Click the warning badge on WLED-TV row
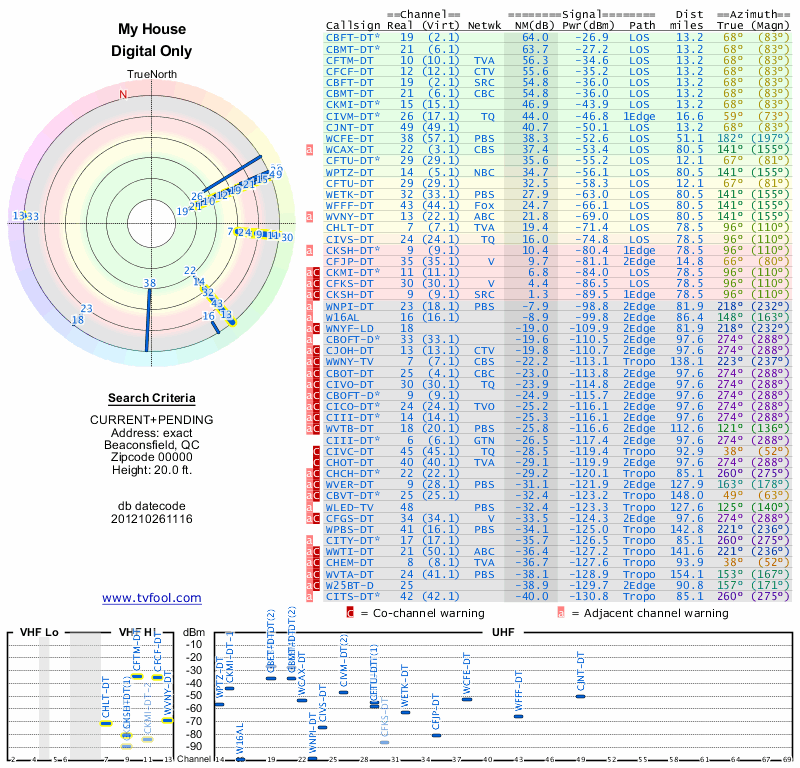Image resolution: width=800 pixels, height=768 pixels. 309,507
